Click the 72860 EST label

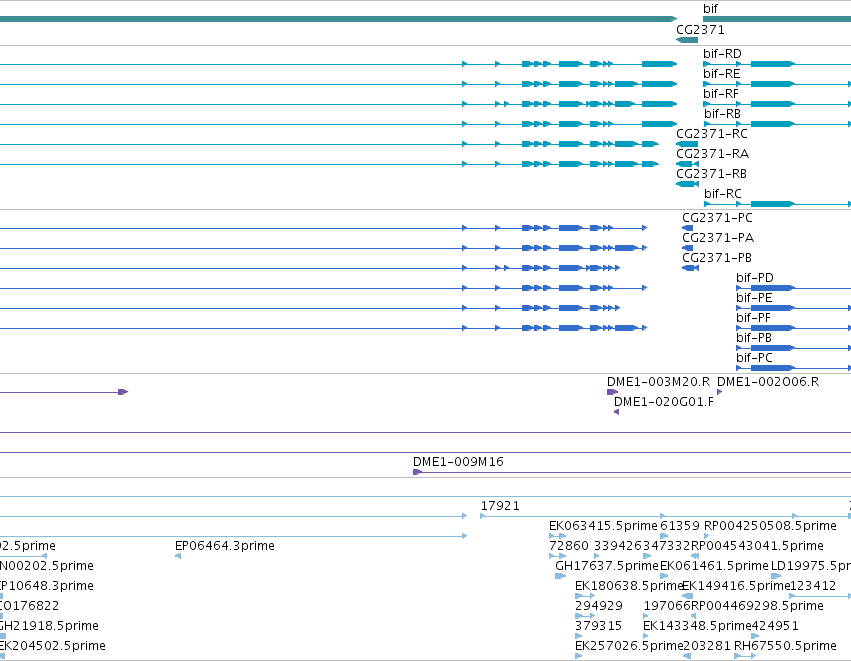click(569, 546)
